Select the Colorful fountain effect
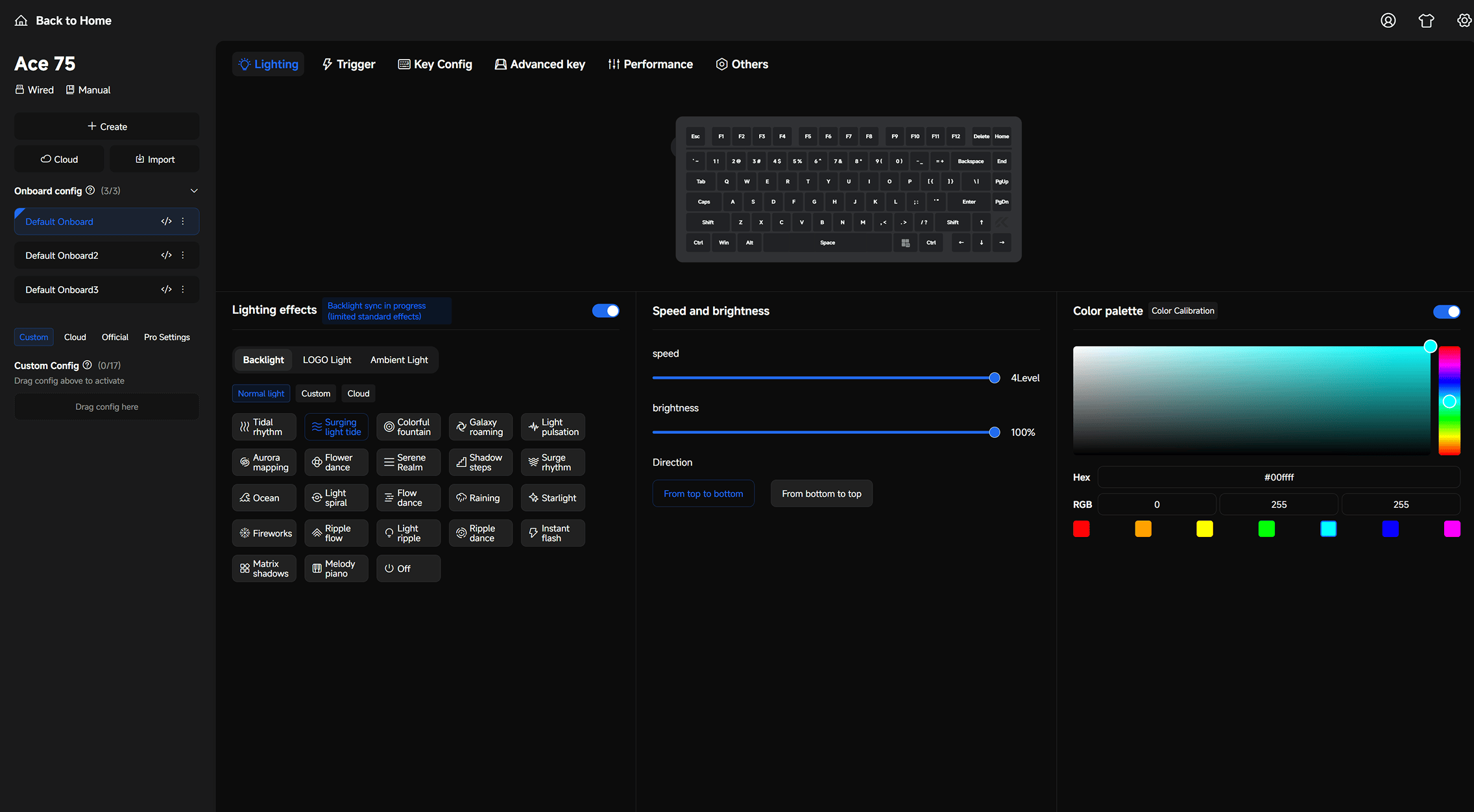This screenshot has height=812, width=1474. [408, 427]
